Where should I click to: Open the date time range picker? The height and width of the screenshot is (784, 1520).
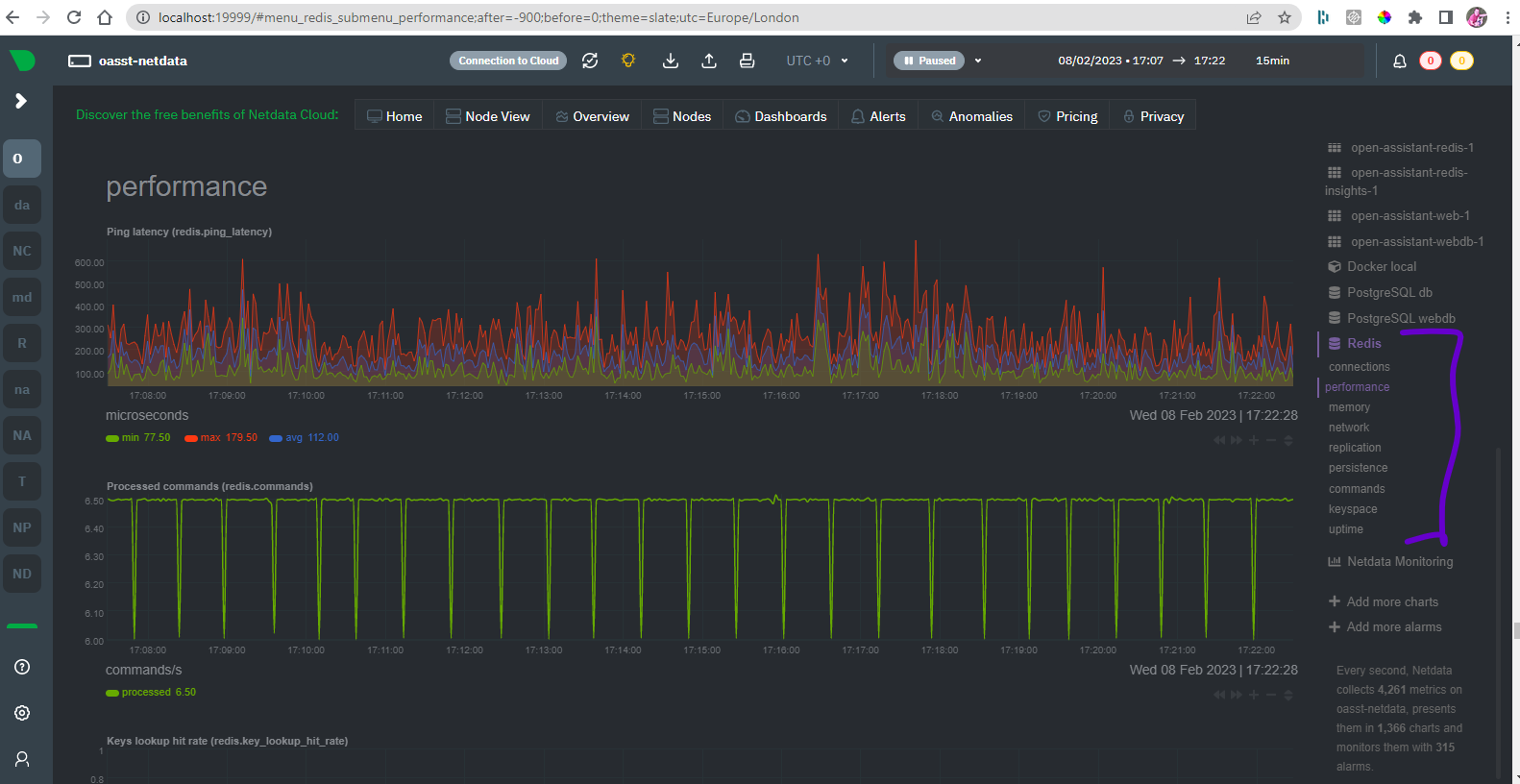[1173, 61]
